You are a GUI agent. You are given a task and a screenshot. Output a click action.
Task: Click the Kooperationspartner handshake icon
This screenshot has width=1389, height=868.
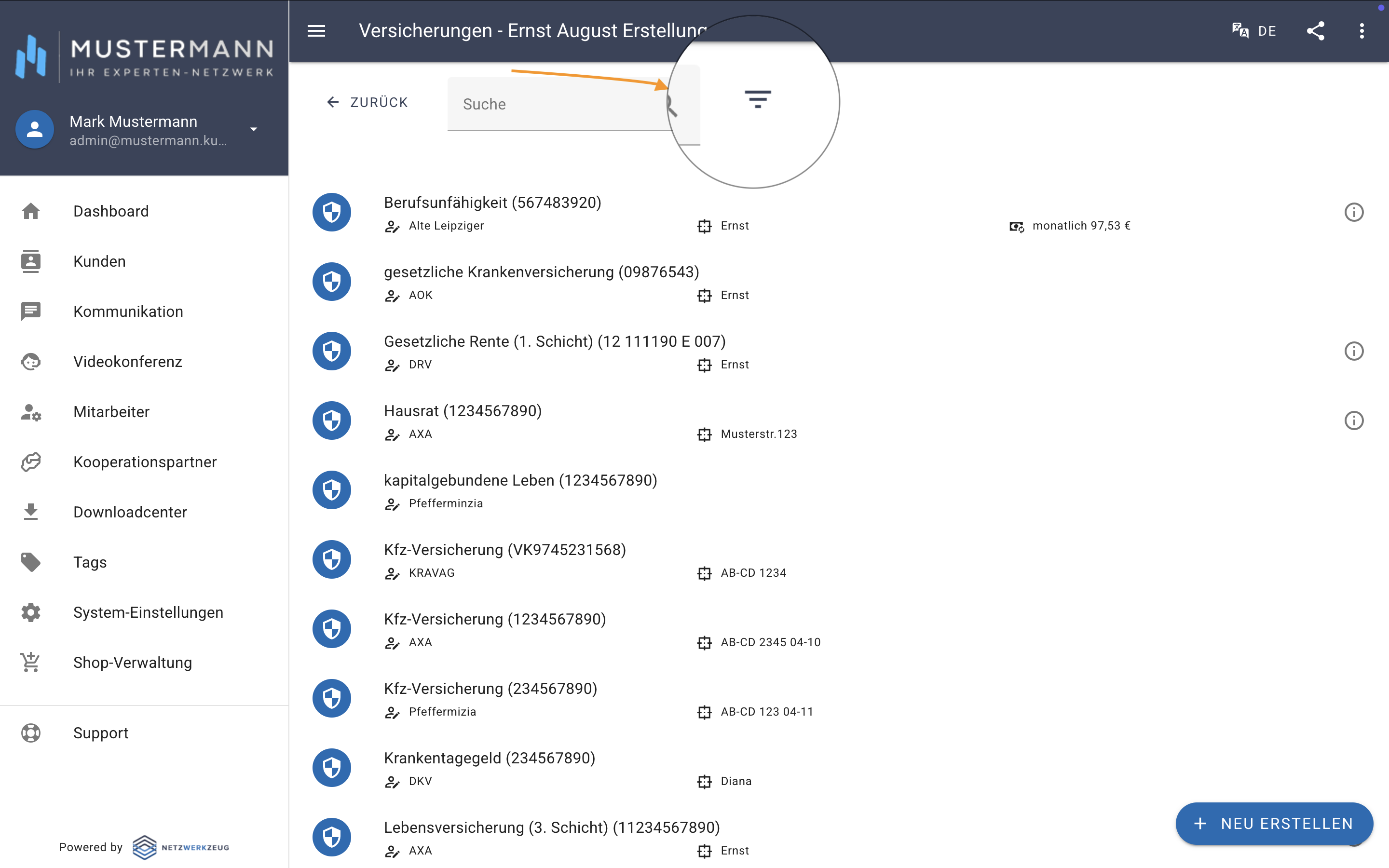click(x=31, y=462)
